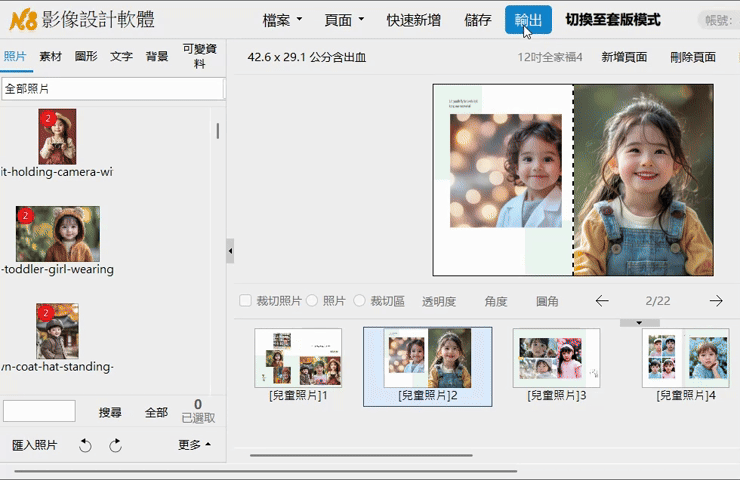Click 刪除頁面 to delete page
Screen dimensions: 740x480
coord(693,57)
